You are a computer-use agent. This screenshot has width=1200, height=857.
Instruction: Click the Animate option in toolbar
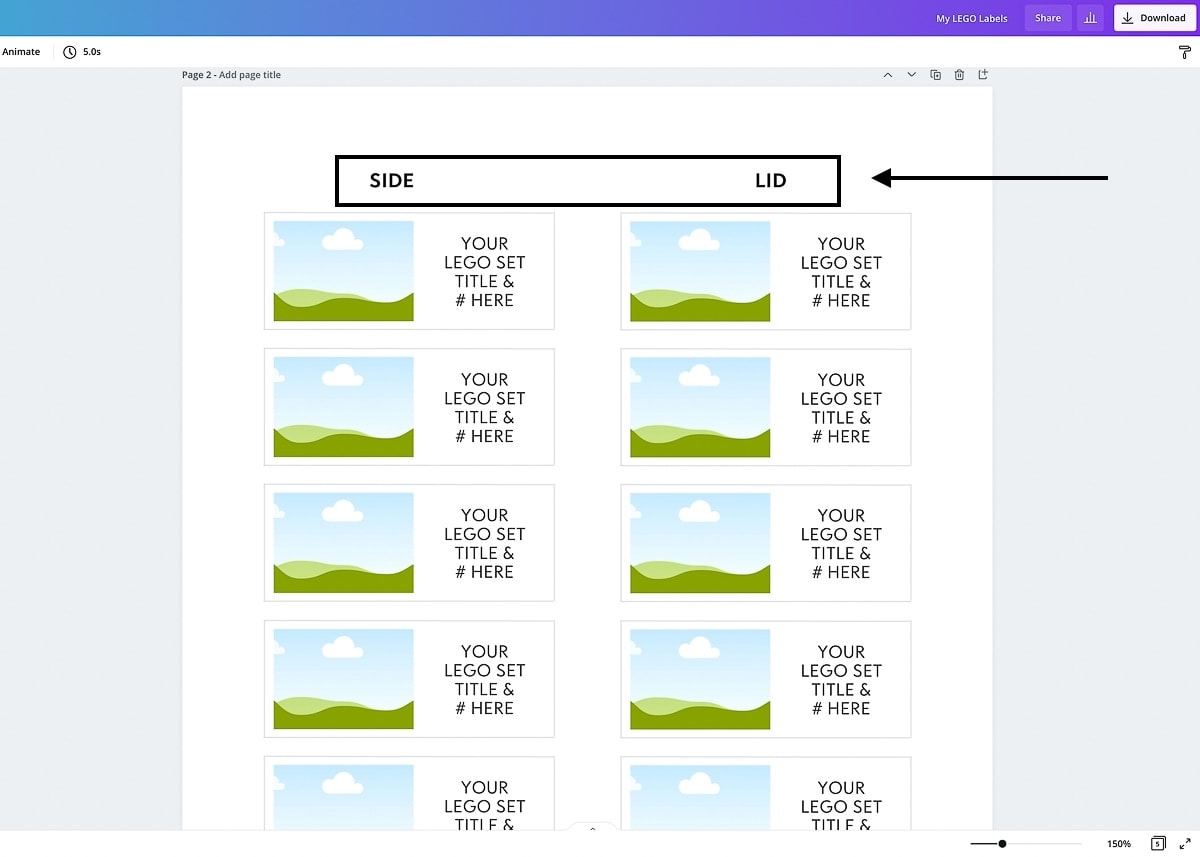pyautogui.click(x=21, y=52)
